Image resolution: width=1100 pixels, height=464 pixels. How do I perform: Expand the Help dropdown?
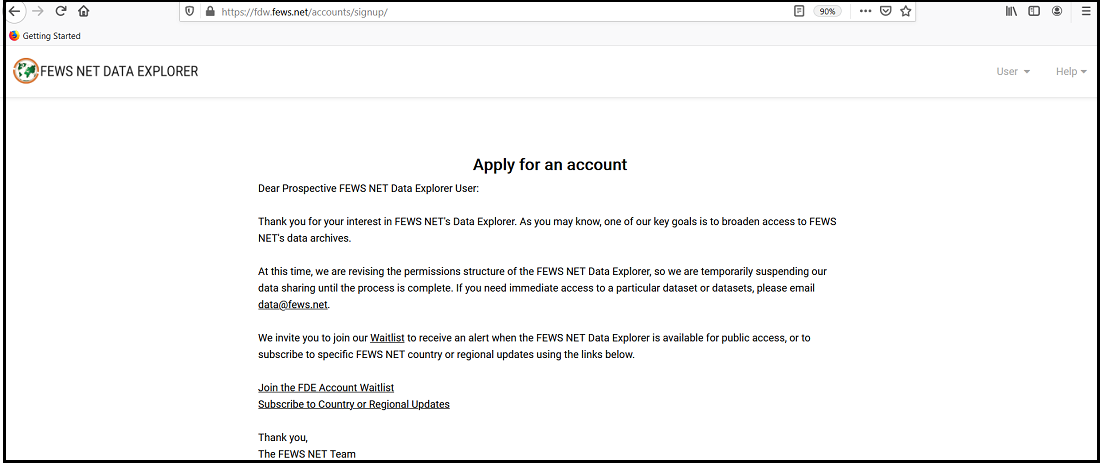(1071, 71)
